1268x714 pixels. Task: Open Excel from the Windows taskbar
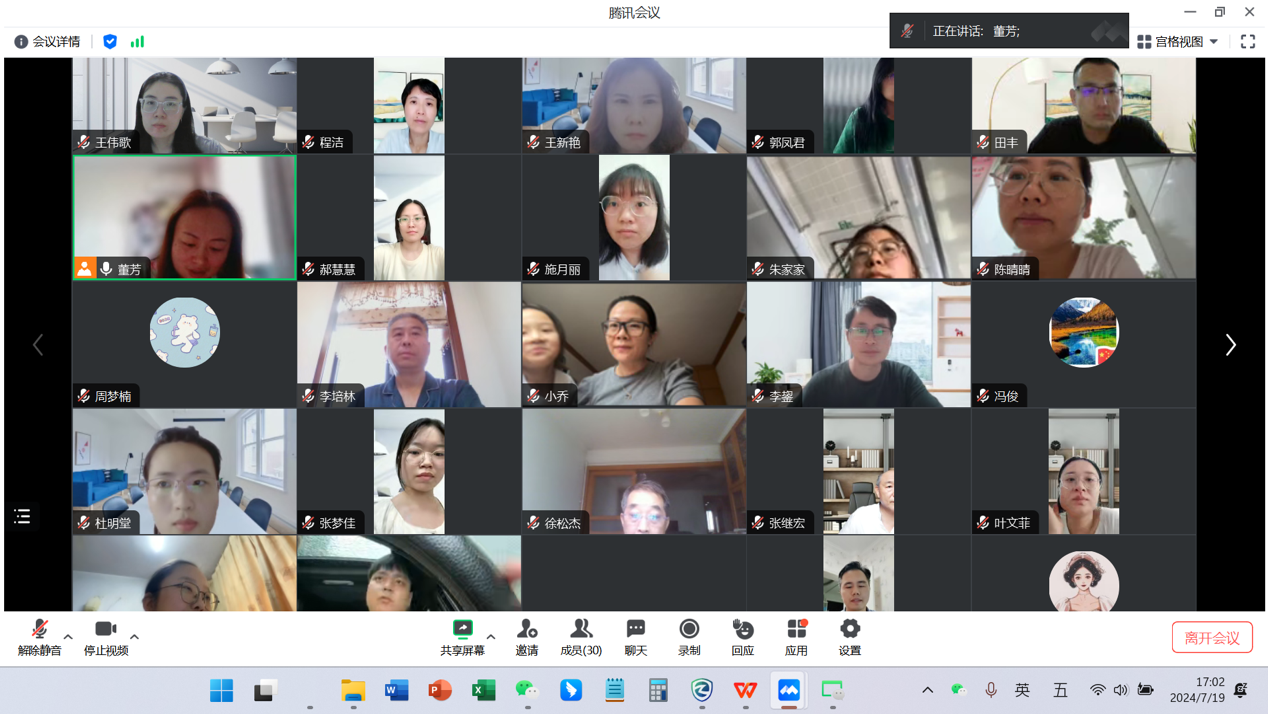[x=483, y=690]
